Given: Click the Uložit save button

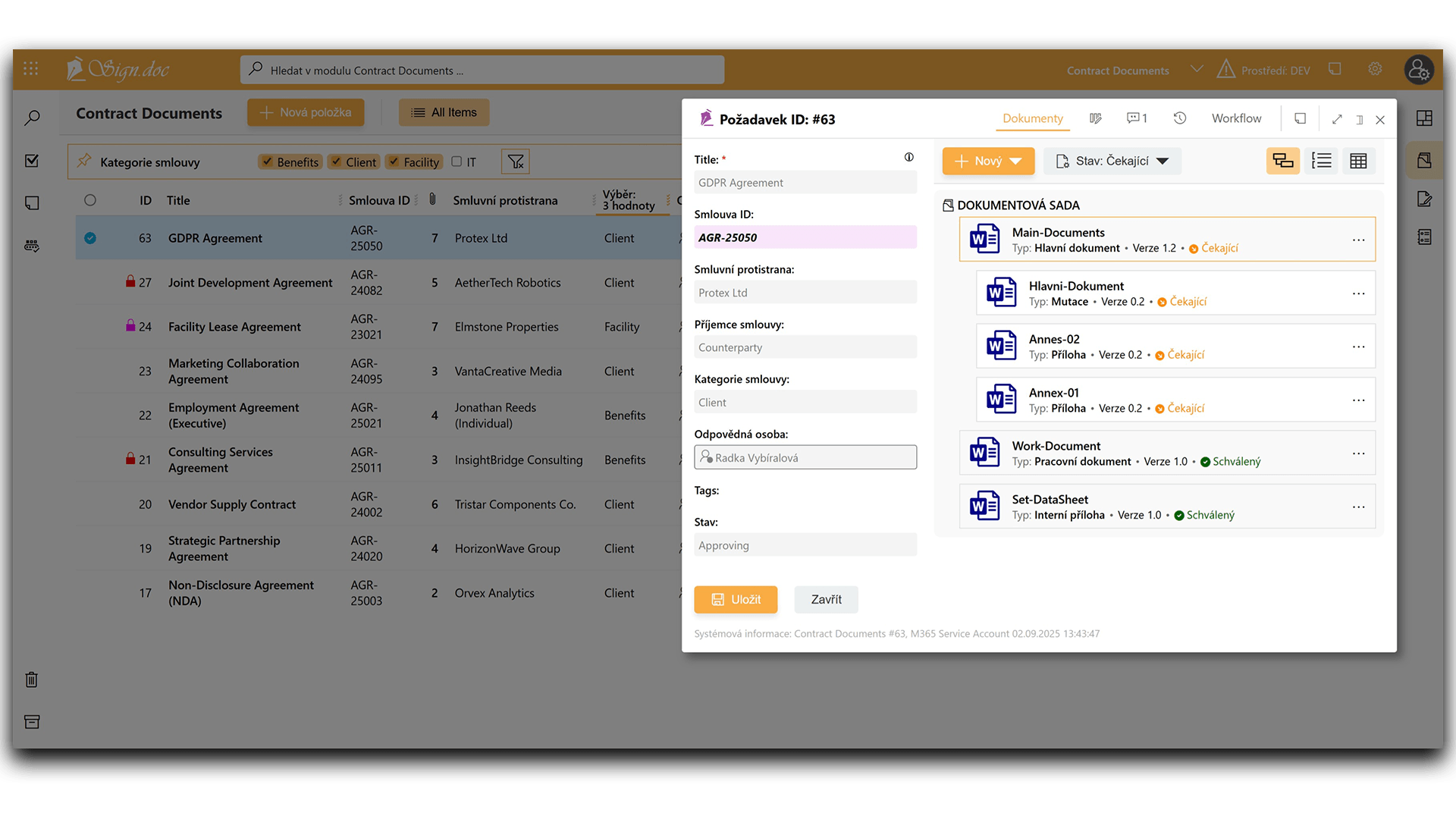Looking at the screenshot, I should (736, 599).
